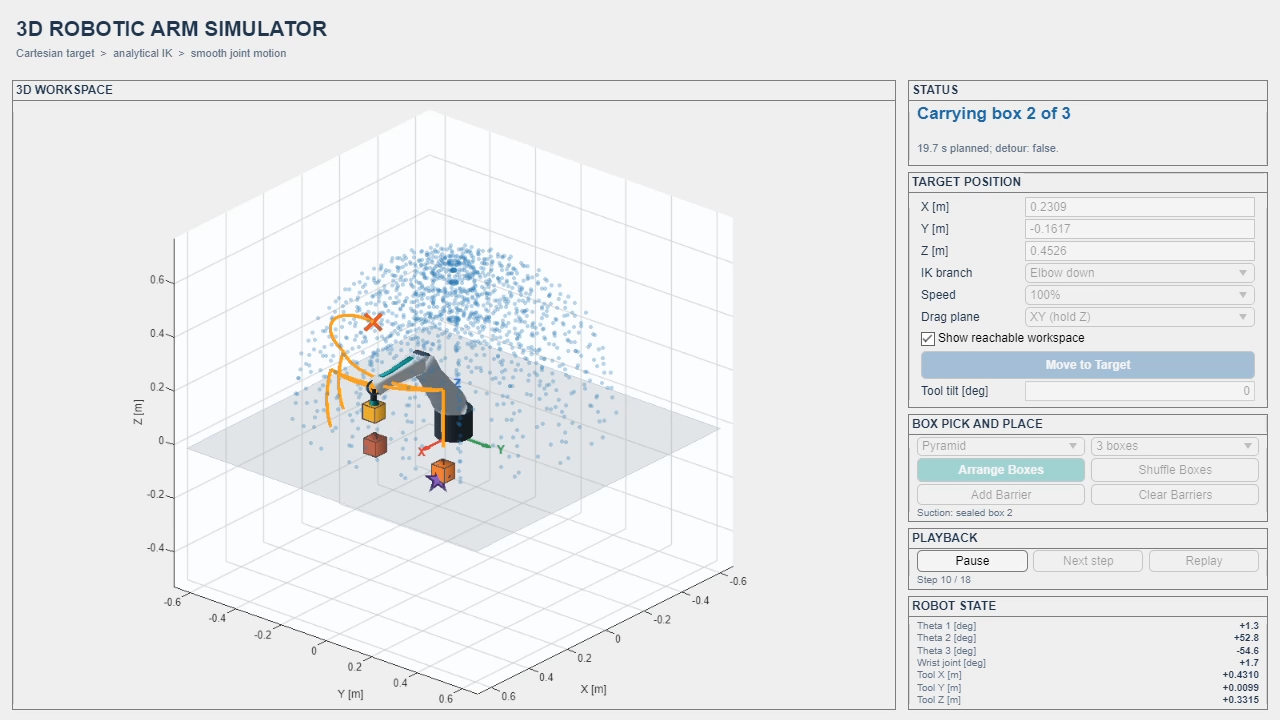
Task: Click the Replay button
Action: coord(1204,561)
